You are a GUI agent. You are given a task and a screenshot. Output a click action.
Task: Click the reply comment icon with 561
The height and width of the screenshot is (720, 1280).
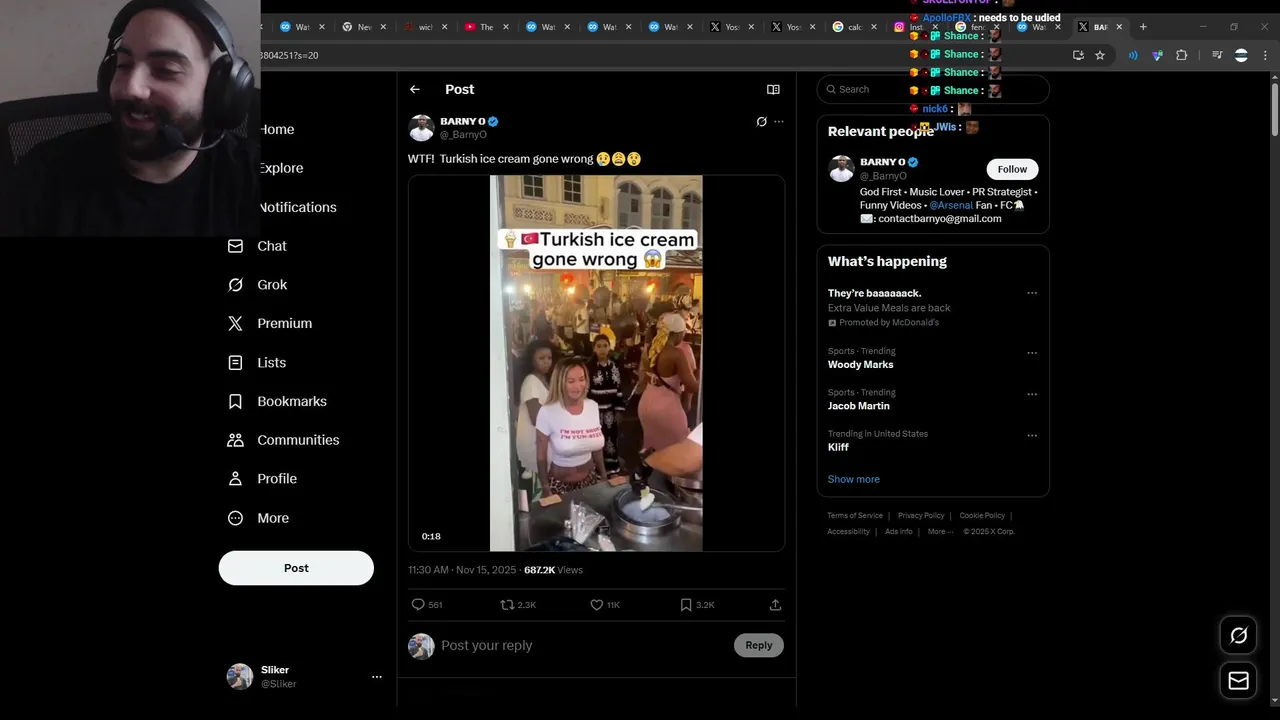pos(418,605)
